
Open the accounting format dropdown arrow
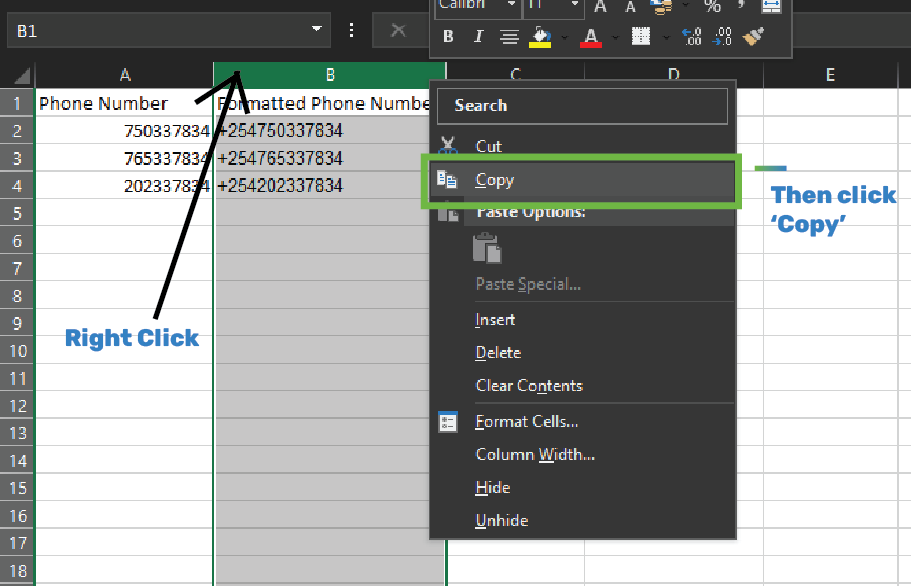tap(686, 5)
